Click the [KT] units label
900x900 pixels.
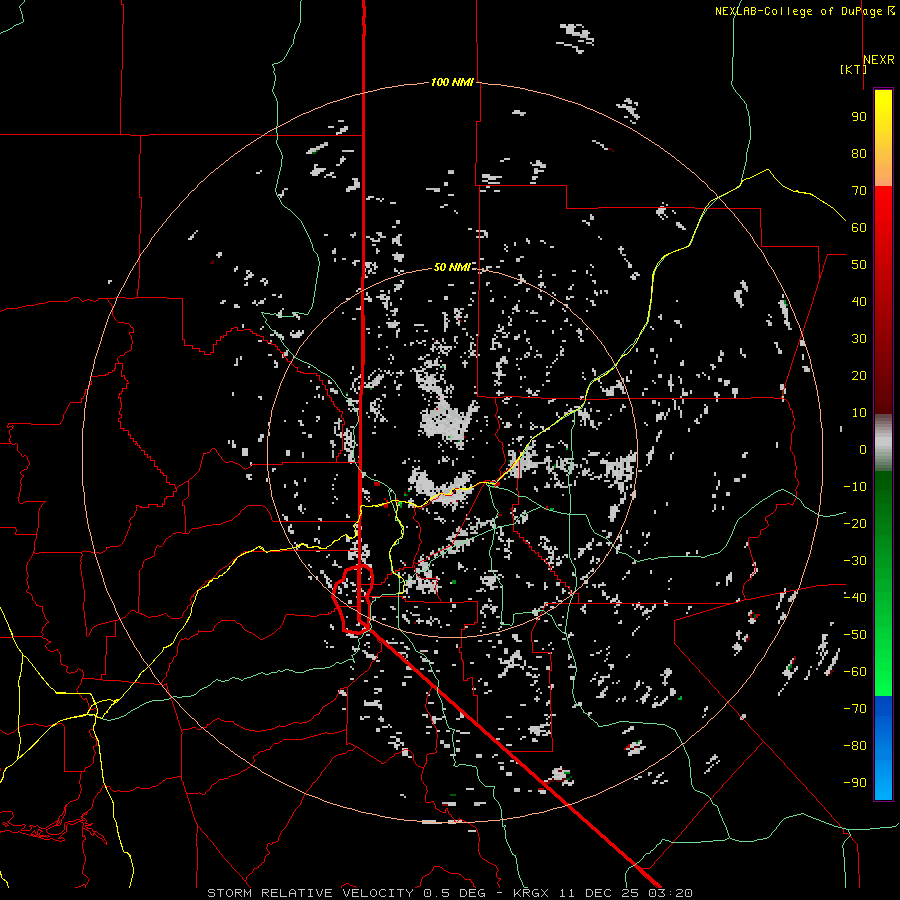(853, 69)
